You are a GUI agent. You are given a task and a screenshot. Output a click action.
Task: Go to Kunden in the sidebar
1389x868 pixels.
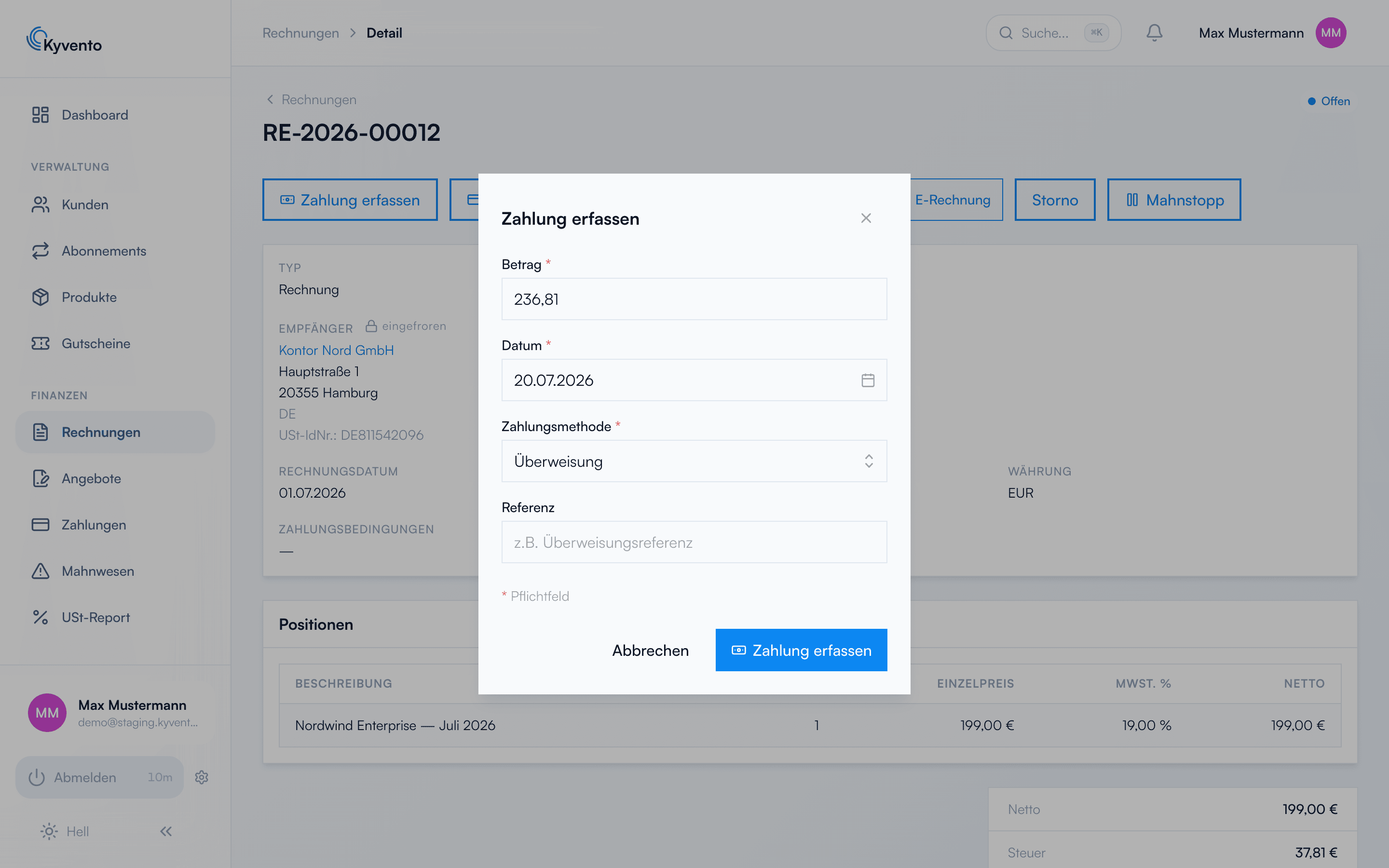(x=115, y=204)
